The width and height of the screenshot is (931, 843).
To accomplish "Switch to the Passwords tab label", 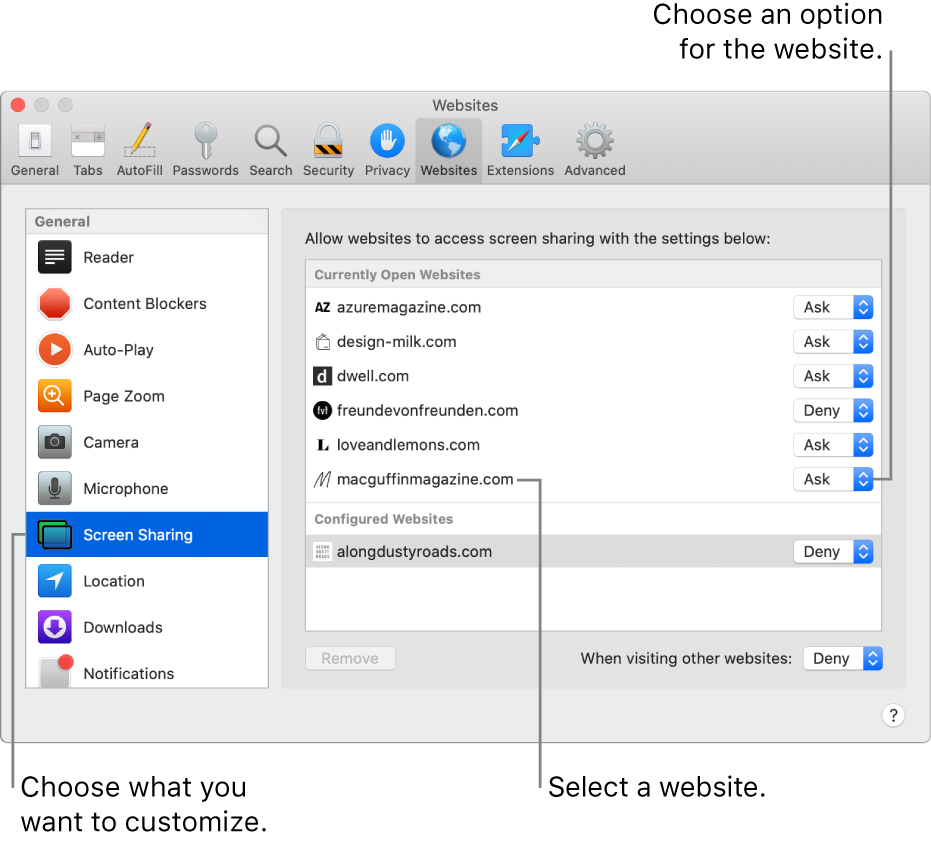I will coord(205,170).
